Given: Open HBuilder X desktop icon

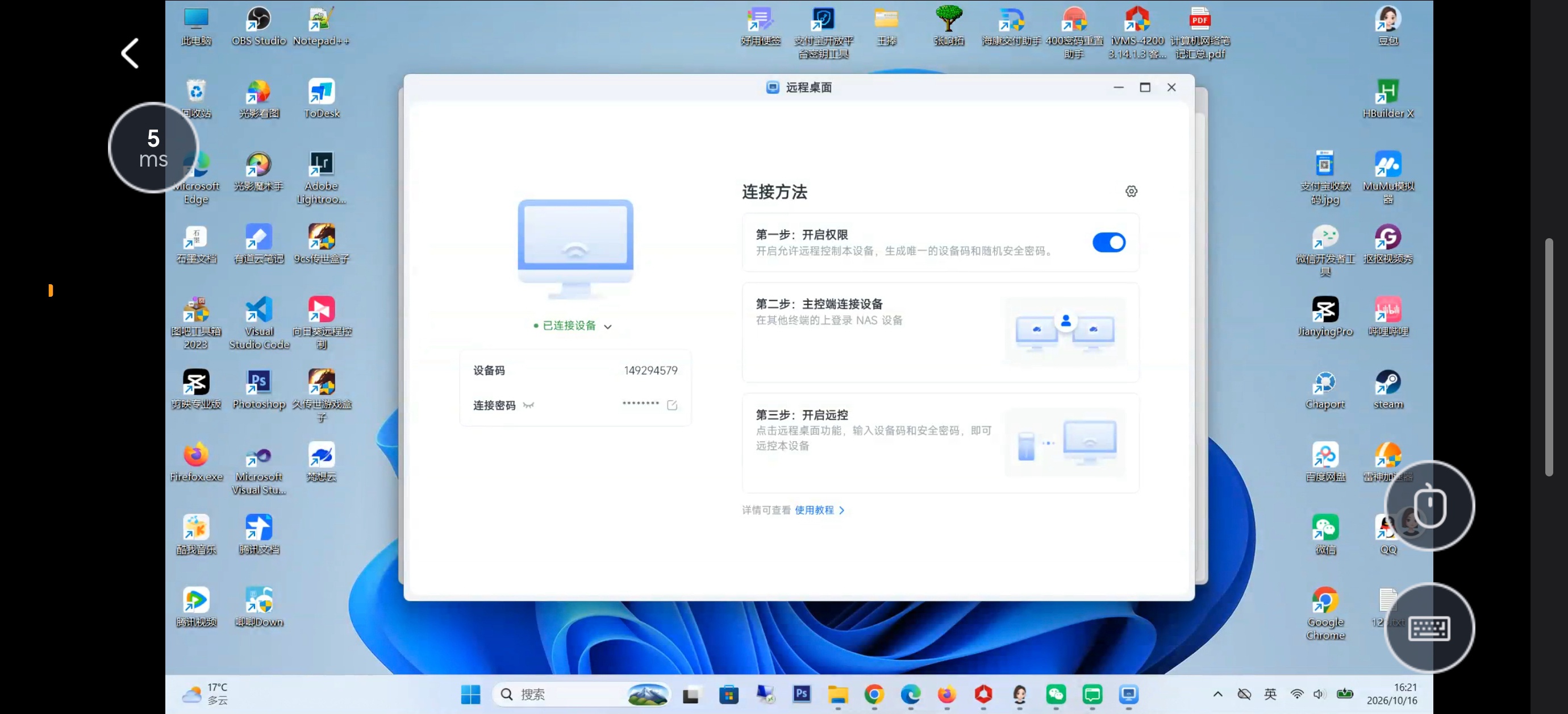Looking at the screenshot, I should click(1388, 99).
